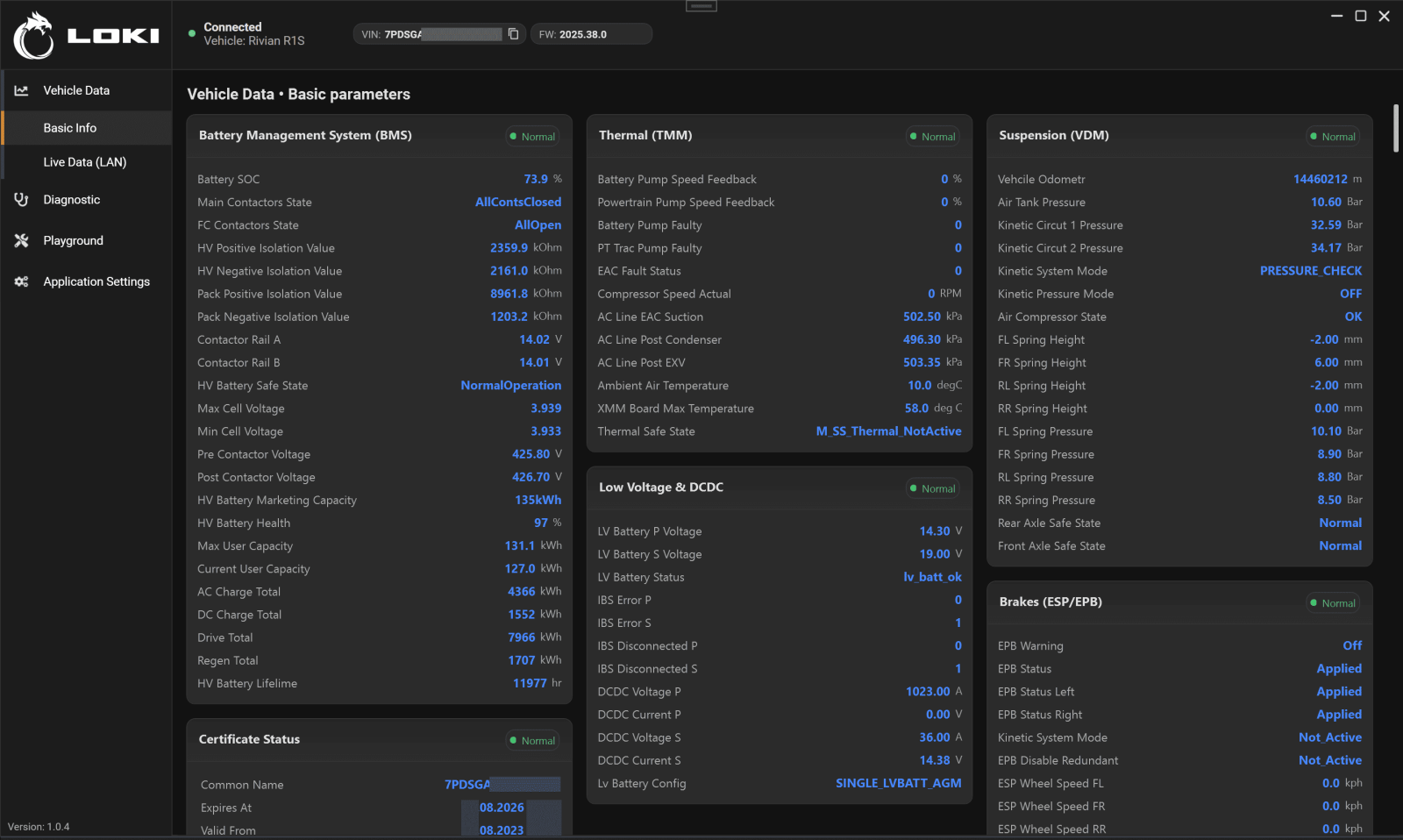Click the firmware version field
This screenshot has height=840, width=1403.
[592, 34]
